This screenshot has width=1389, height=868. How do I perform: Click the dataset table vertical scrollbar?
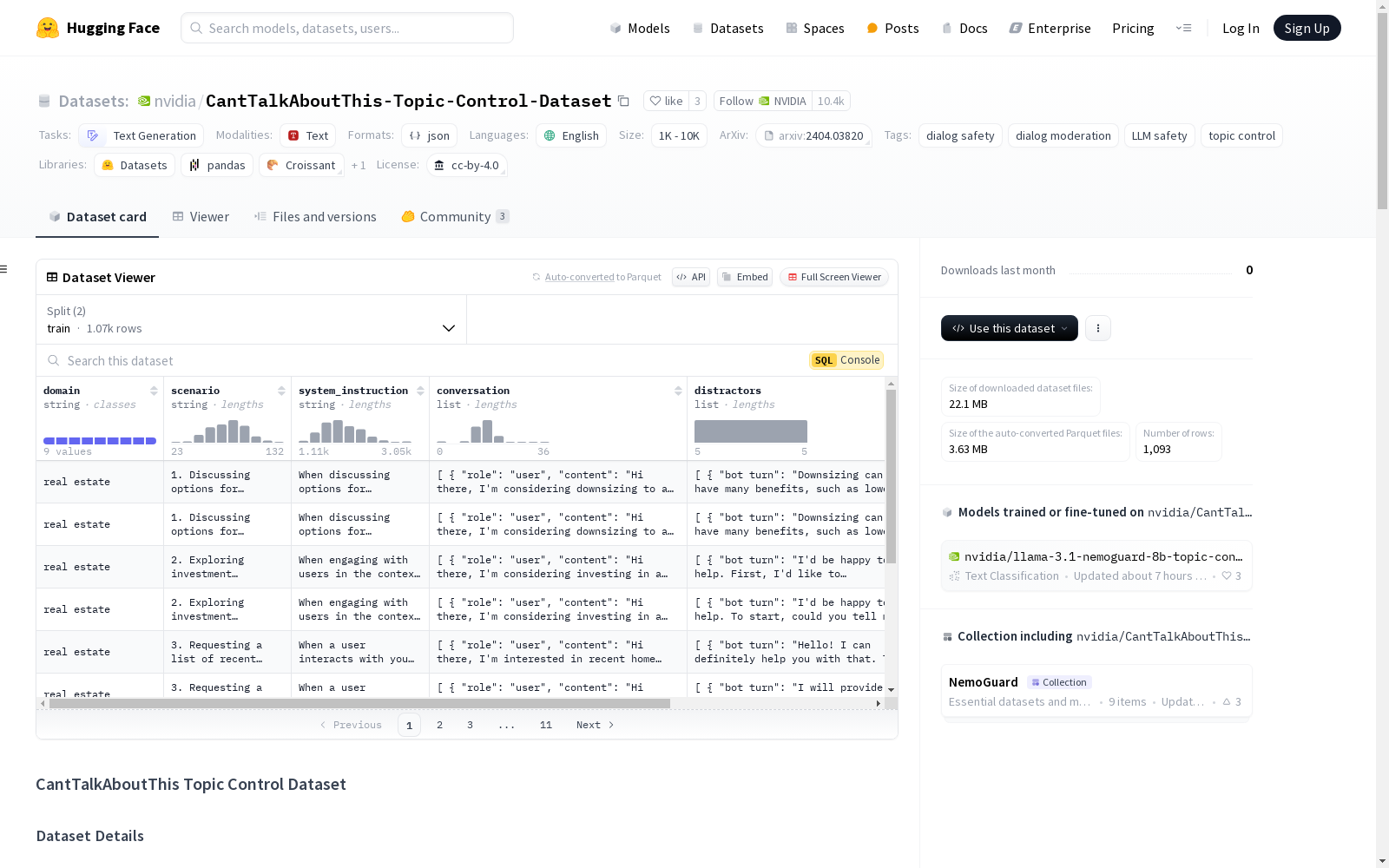pos(891,476)
